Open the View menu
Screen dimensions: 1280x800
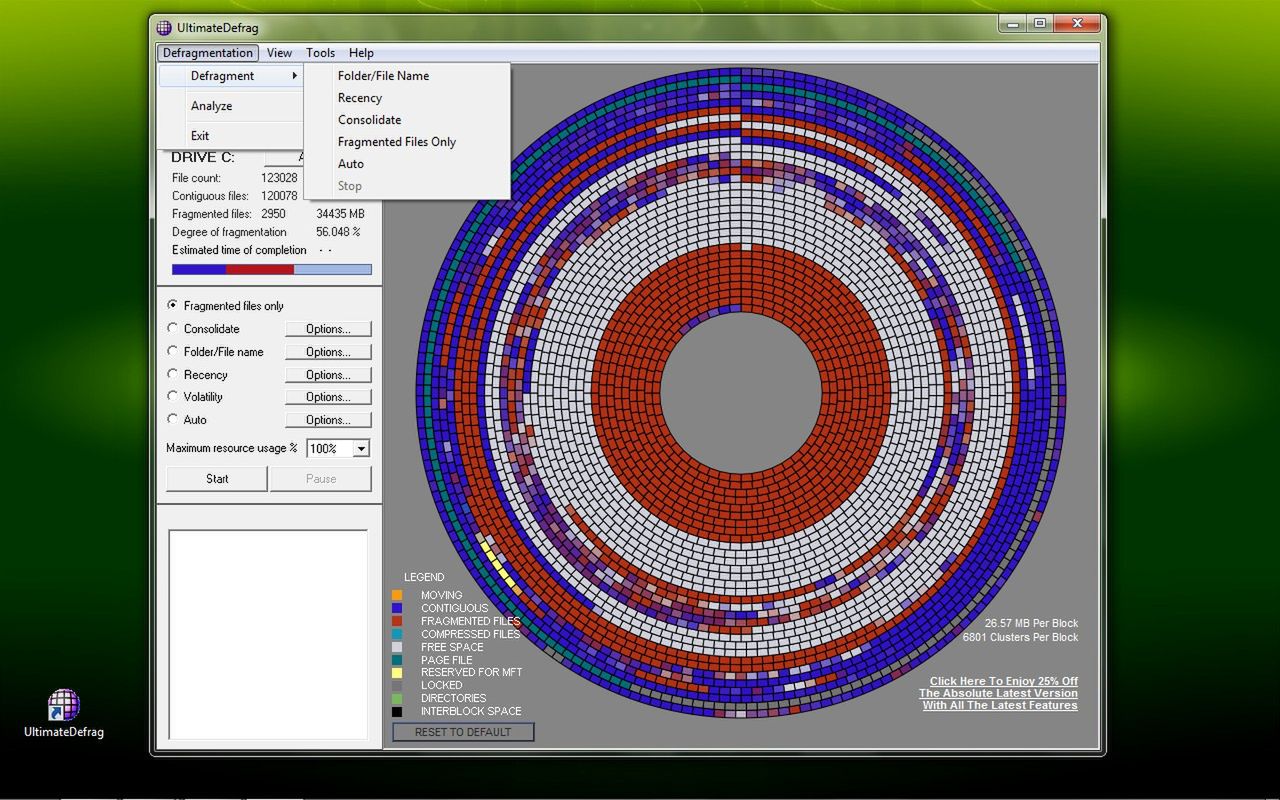(279, 53)
